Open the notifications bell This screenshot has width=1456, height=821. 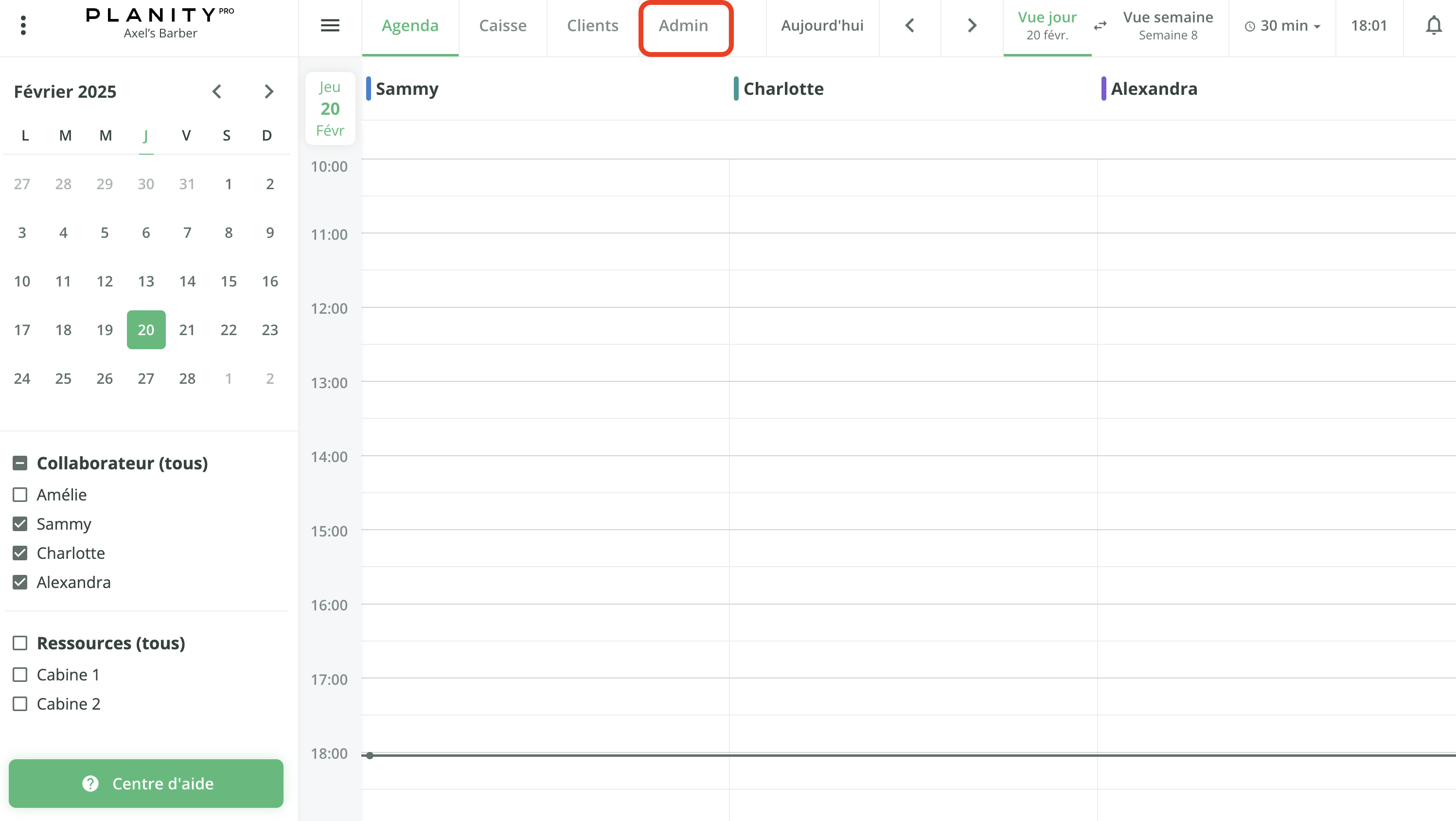1434,25
